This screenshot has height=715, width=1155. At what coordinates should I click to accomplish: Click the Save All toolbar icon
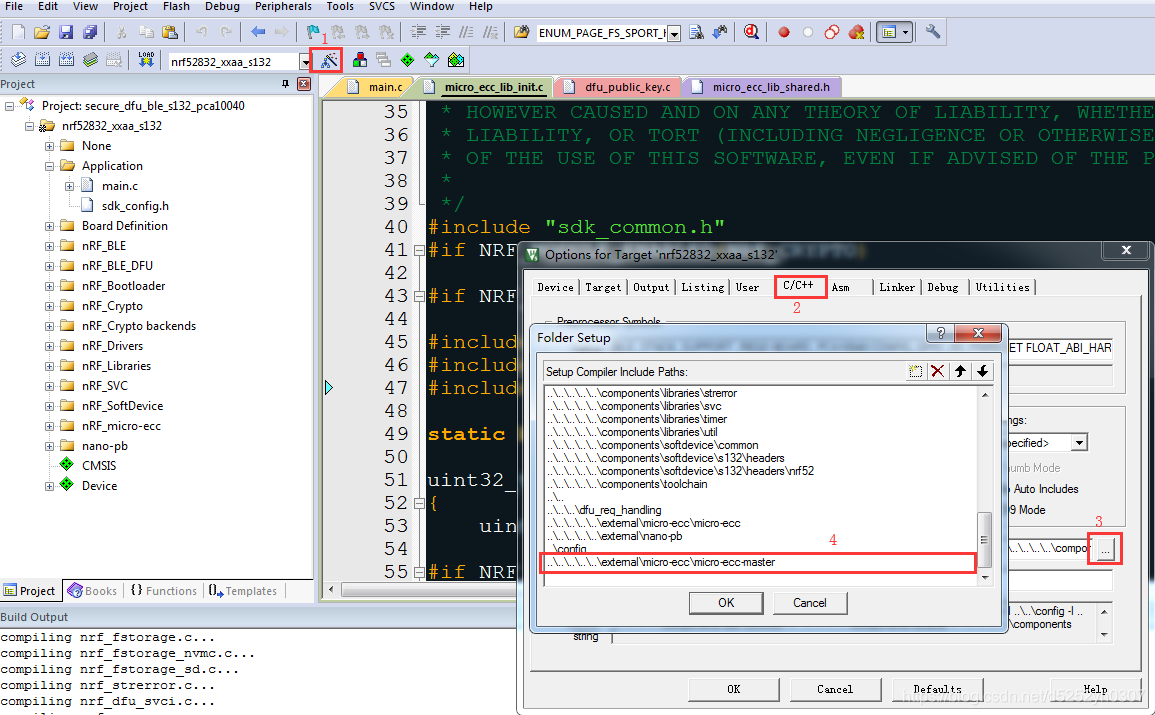89,31
